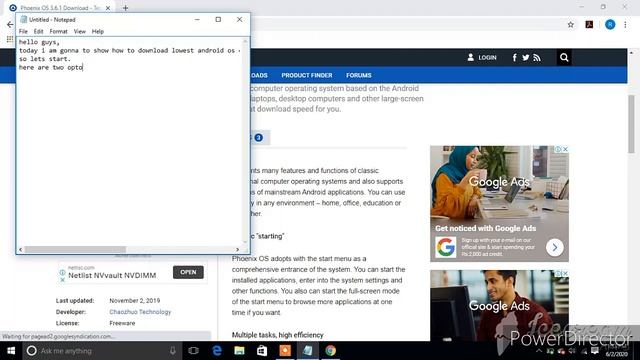Click the 'November 2, 2019' date text
Image resolution: width=640 pixels, height=360 pixels.
[135, 300]
